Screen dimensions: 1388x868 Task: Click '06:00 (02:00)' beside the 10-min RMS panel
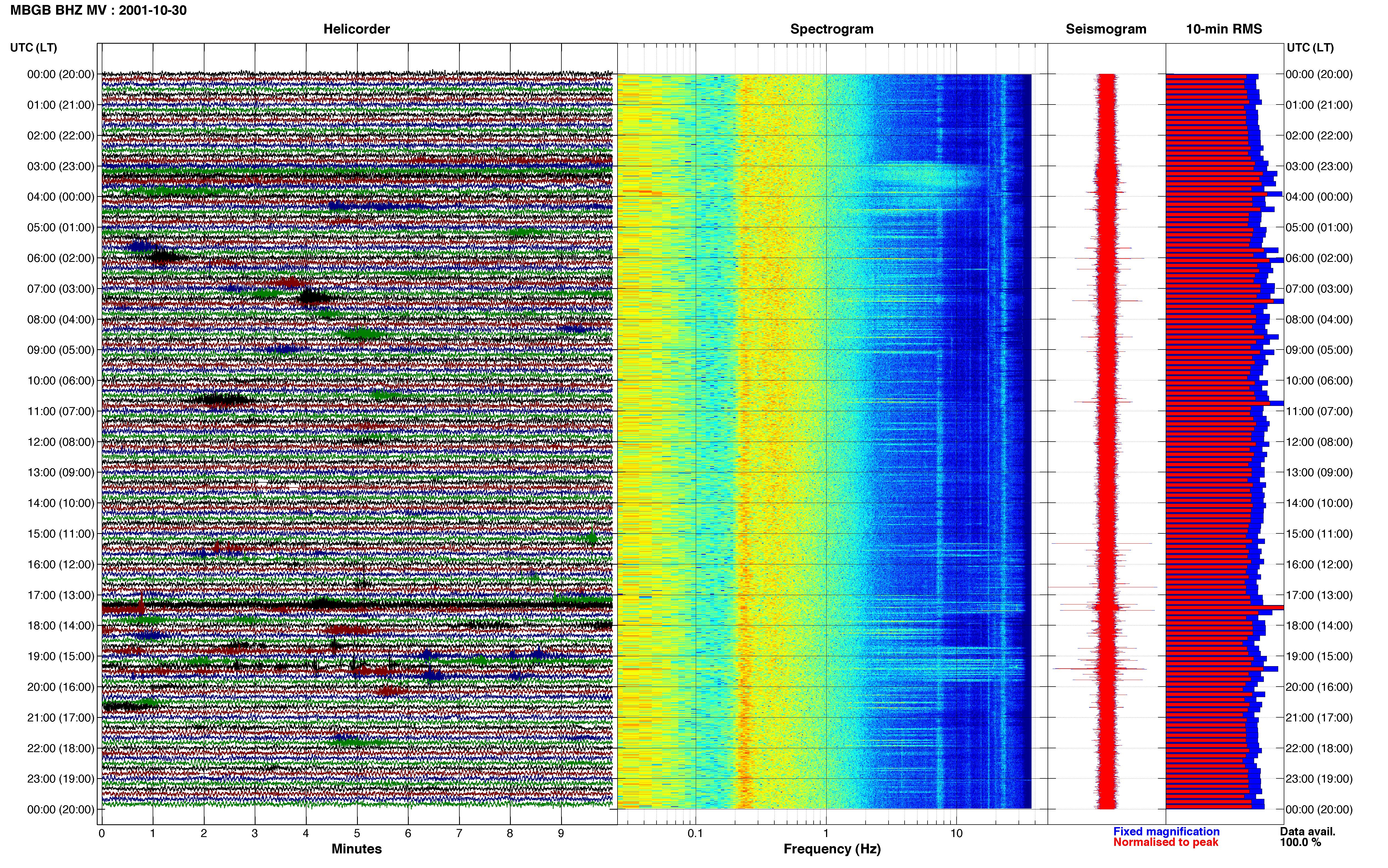[1319, 258]
